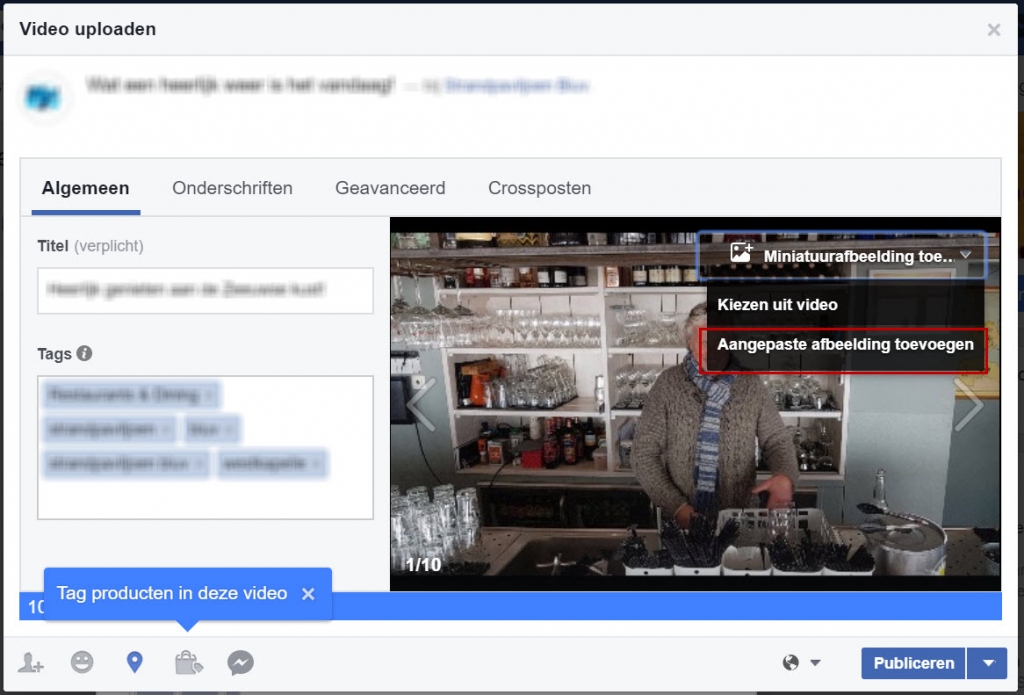The image size is (1024, 695).
Task: Close the Video uploaden dialog
Action: (993, 30)
